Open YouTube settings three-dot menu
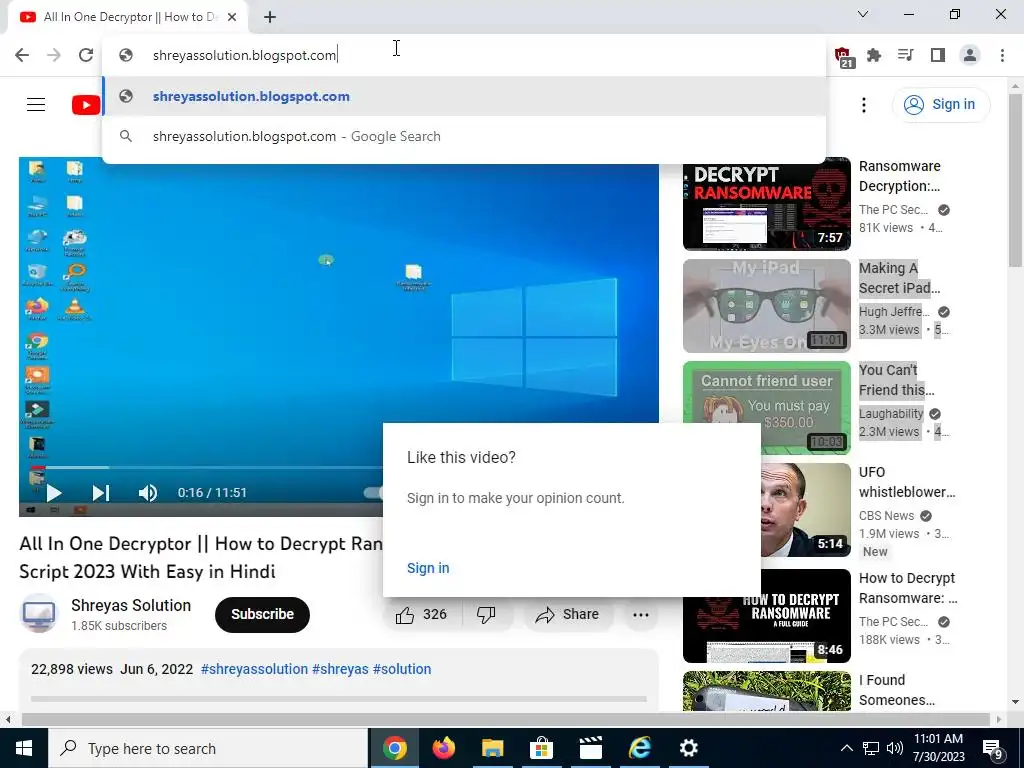This screenshot has width=1024, height=768. (x=863, y=104)
